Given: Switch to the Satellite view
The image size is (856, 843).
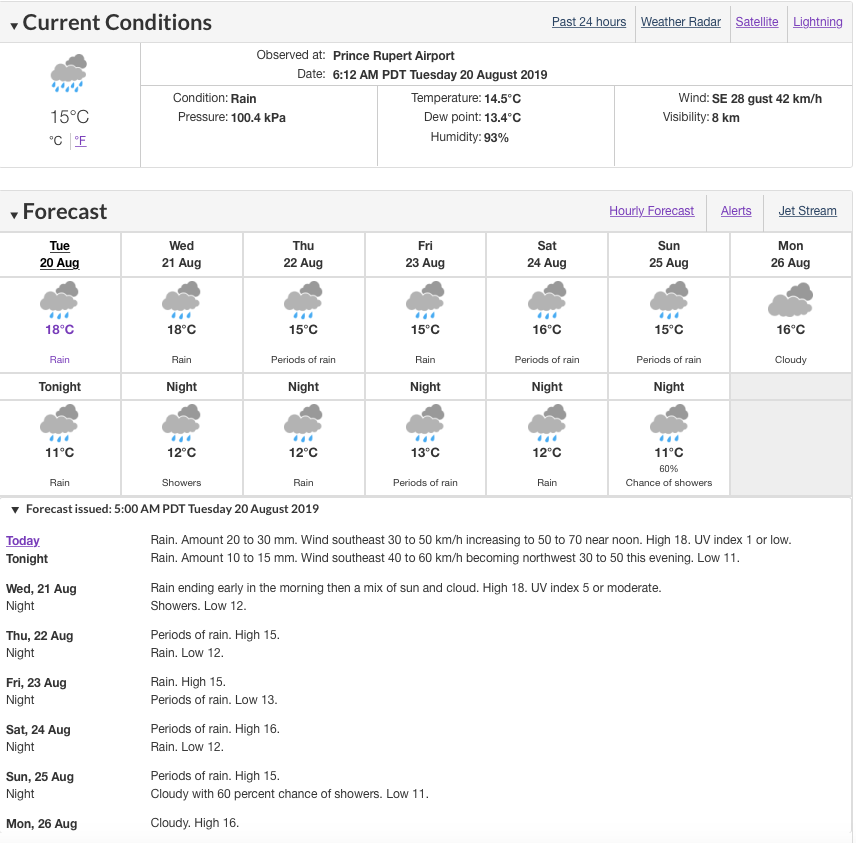Looking at the screenshot, I should pos(757,21).
